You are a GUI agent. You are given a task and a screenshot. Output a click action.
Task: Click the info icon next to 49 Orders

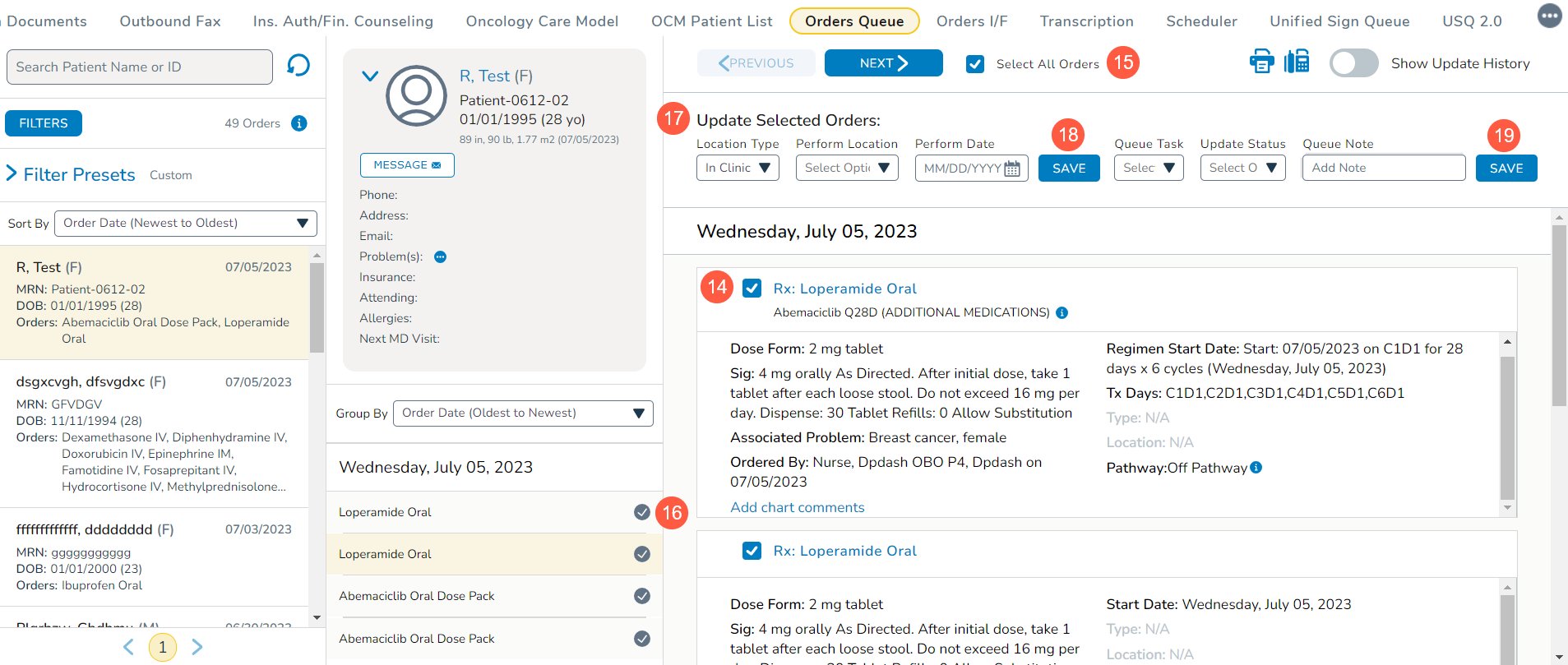pyautogui.click(x=299, y=123)
